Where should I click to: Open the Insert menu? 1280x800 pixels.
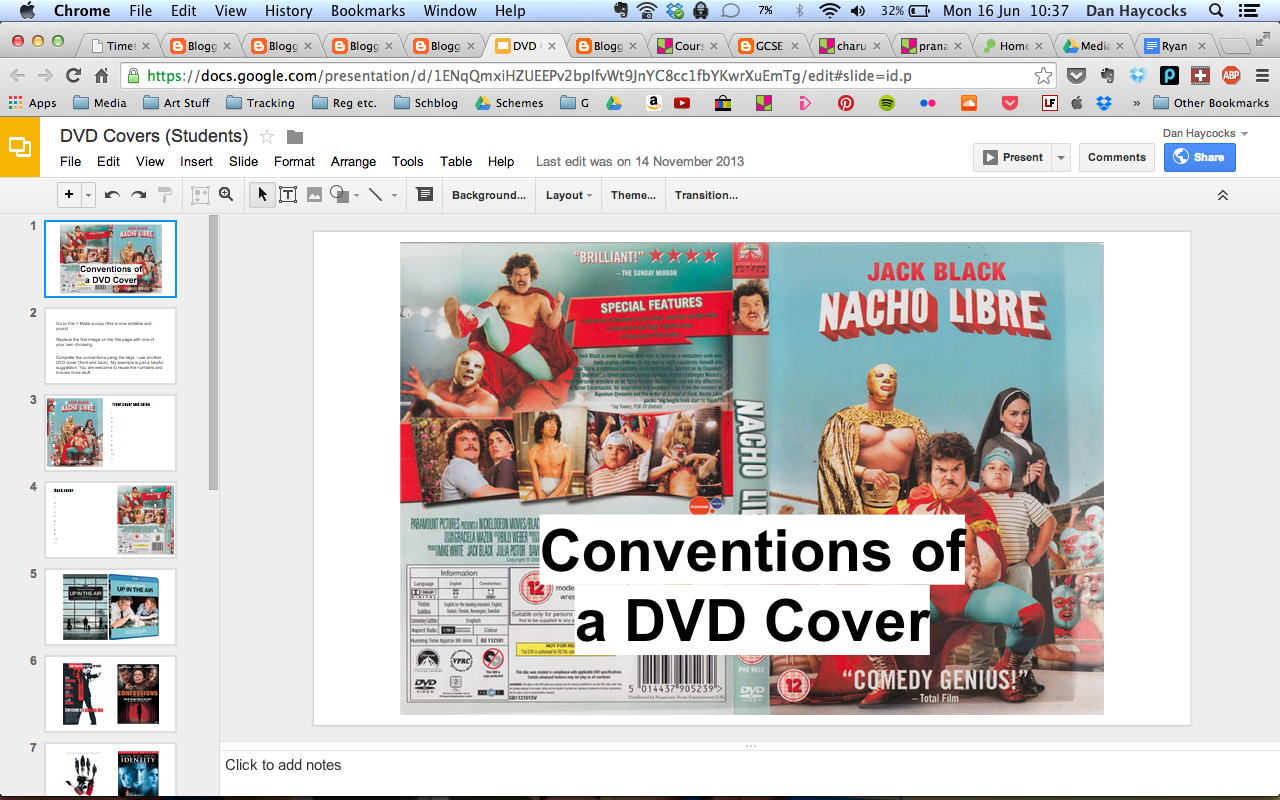[196, 161]
